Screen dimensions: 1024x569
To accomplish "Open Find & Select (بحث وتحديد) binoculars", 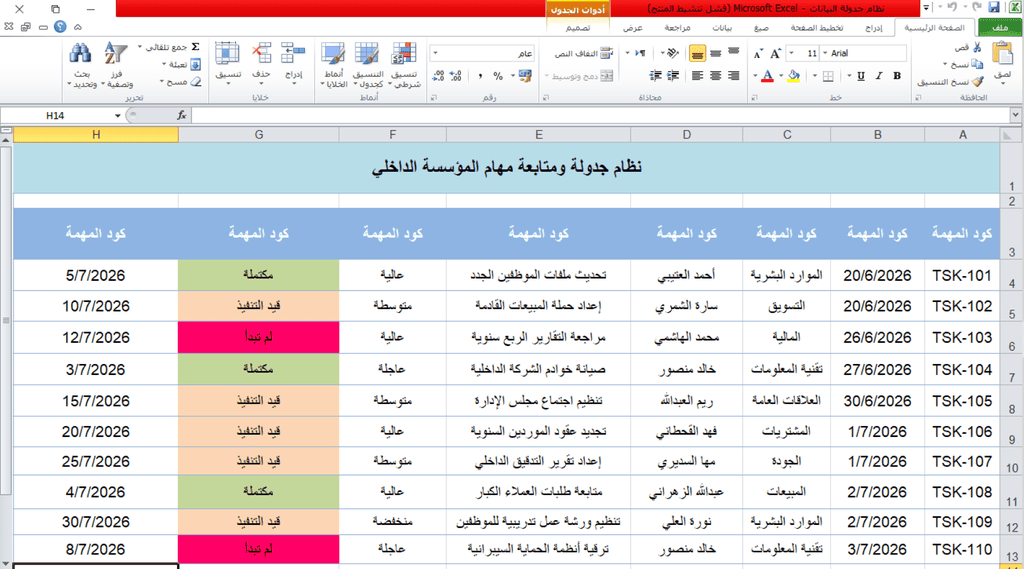I will (82, 64).
